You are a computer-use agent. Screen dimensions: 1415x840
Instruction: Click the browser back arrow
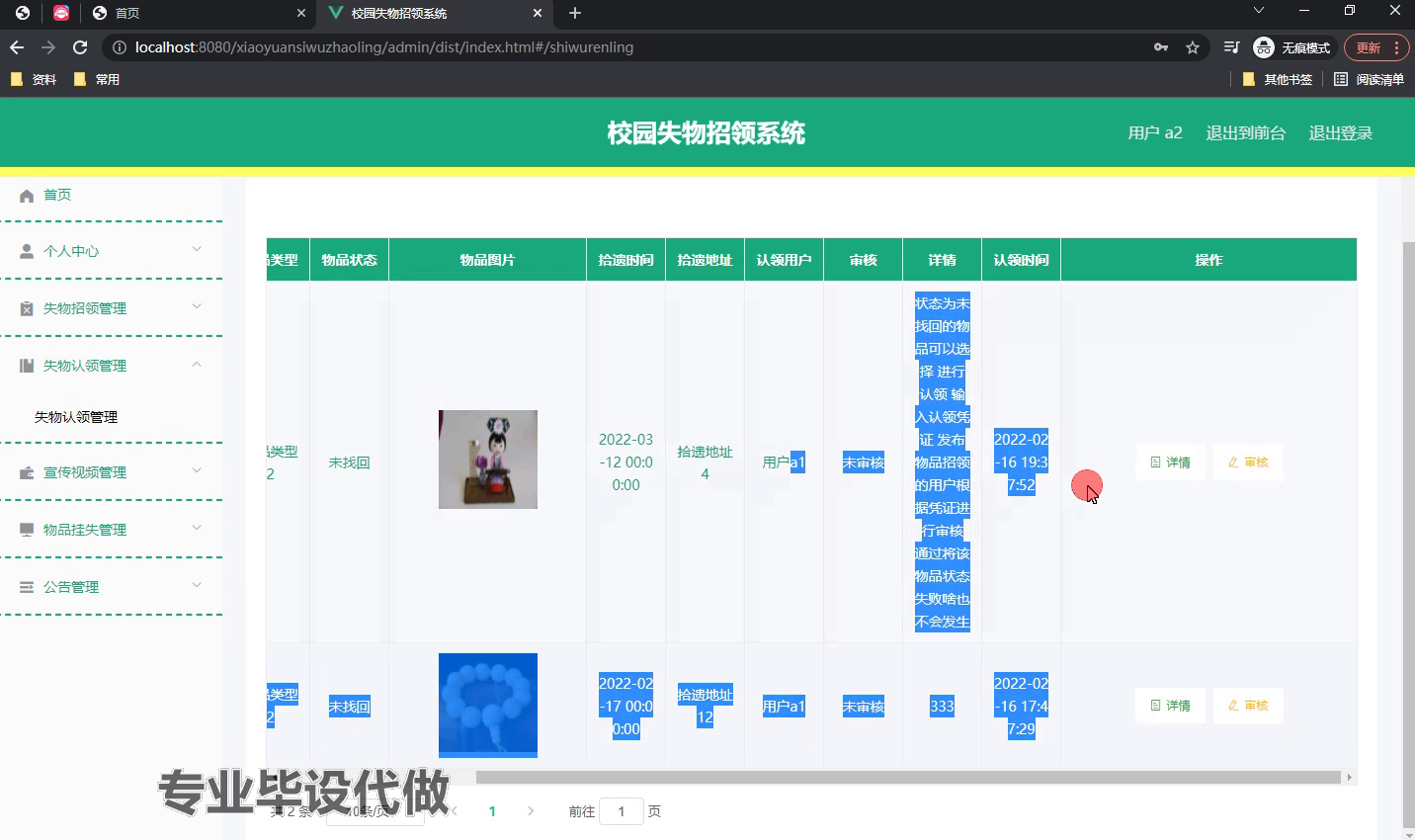tap(17, 47)
